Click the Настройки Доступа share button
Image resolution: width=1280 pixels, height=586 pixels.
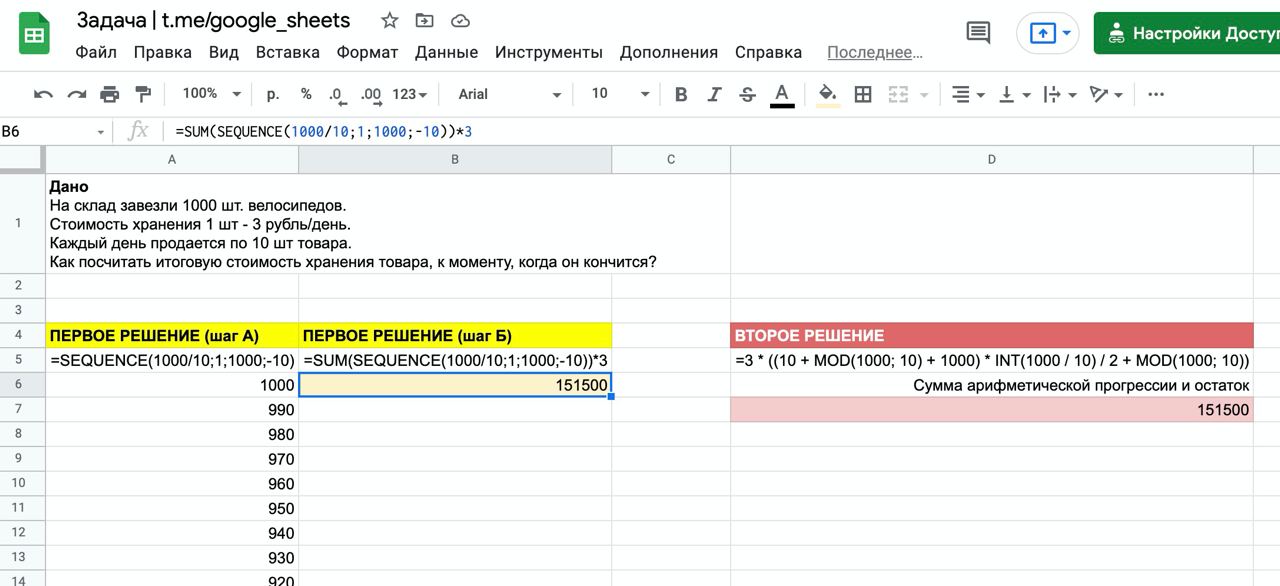click(1187, 33)
